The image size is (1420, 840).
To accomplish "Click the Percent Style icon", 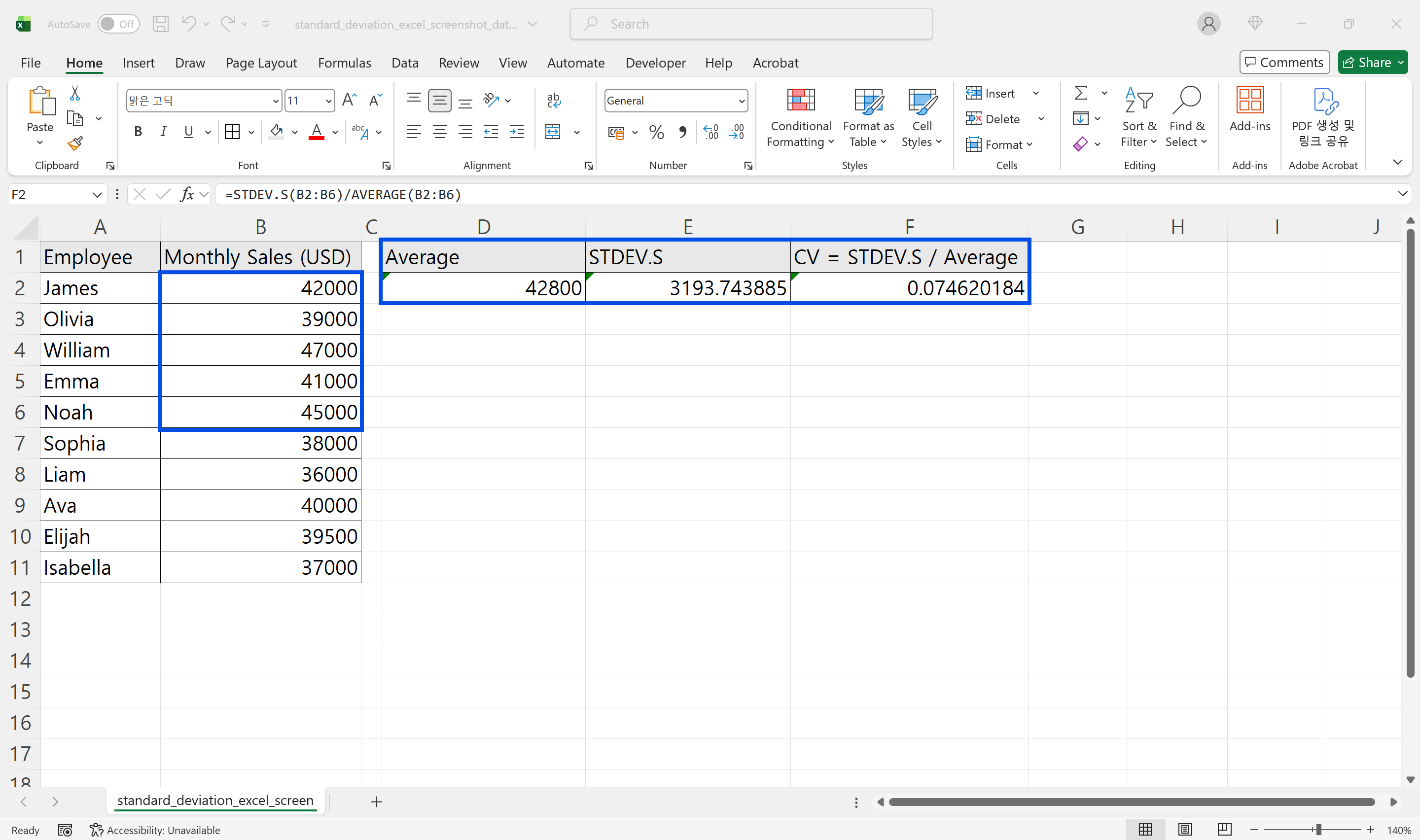I will [x=657, y=132].
